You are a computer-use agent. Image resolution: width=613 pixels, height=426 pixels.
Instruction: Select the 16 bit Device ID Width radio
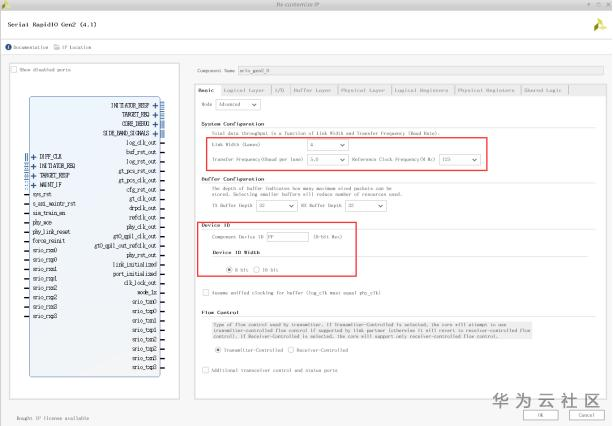[256, 270]
